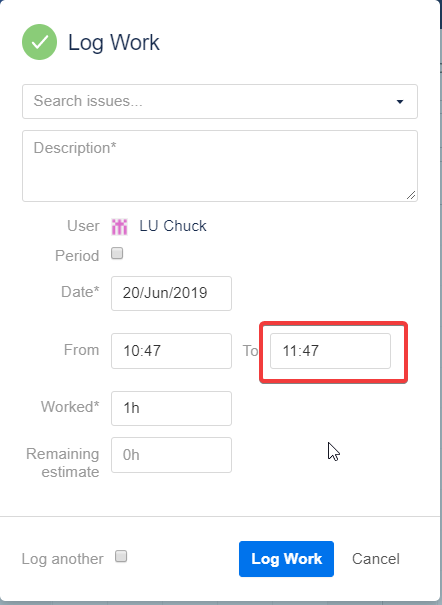Select the Worked field showing 1h
442x605 pixels.
[171, 409]
